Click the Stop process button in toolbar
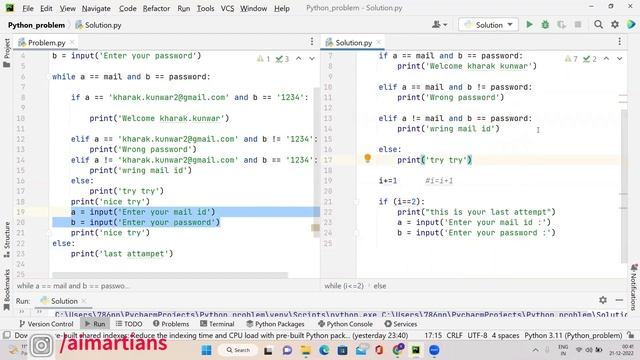This screenshot has width=640, height=360. (578, 25)
